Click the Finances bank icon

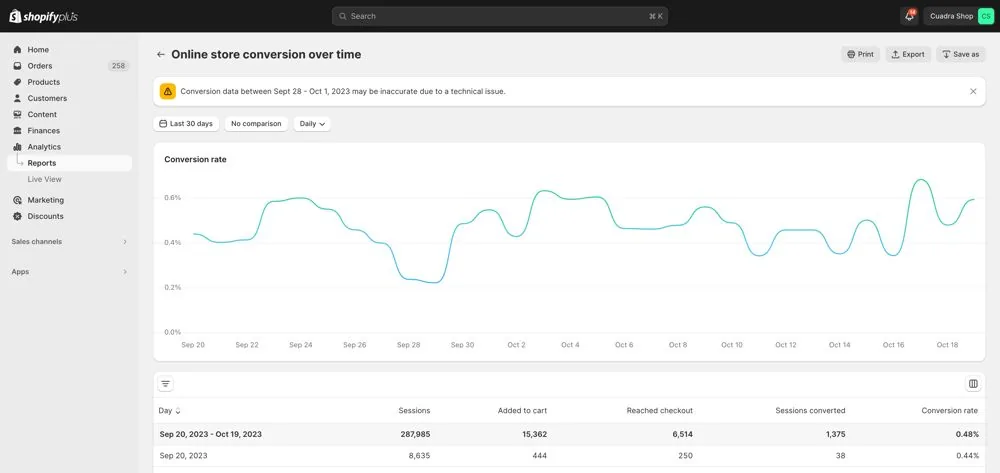[x=17, y=131]
